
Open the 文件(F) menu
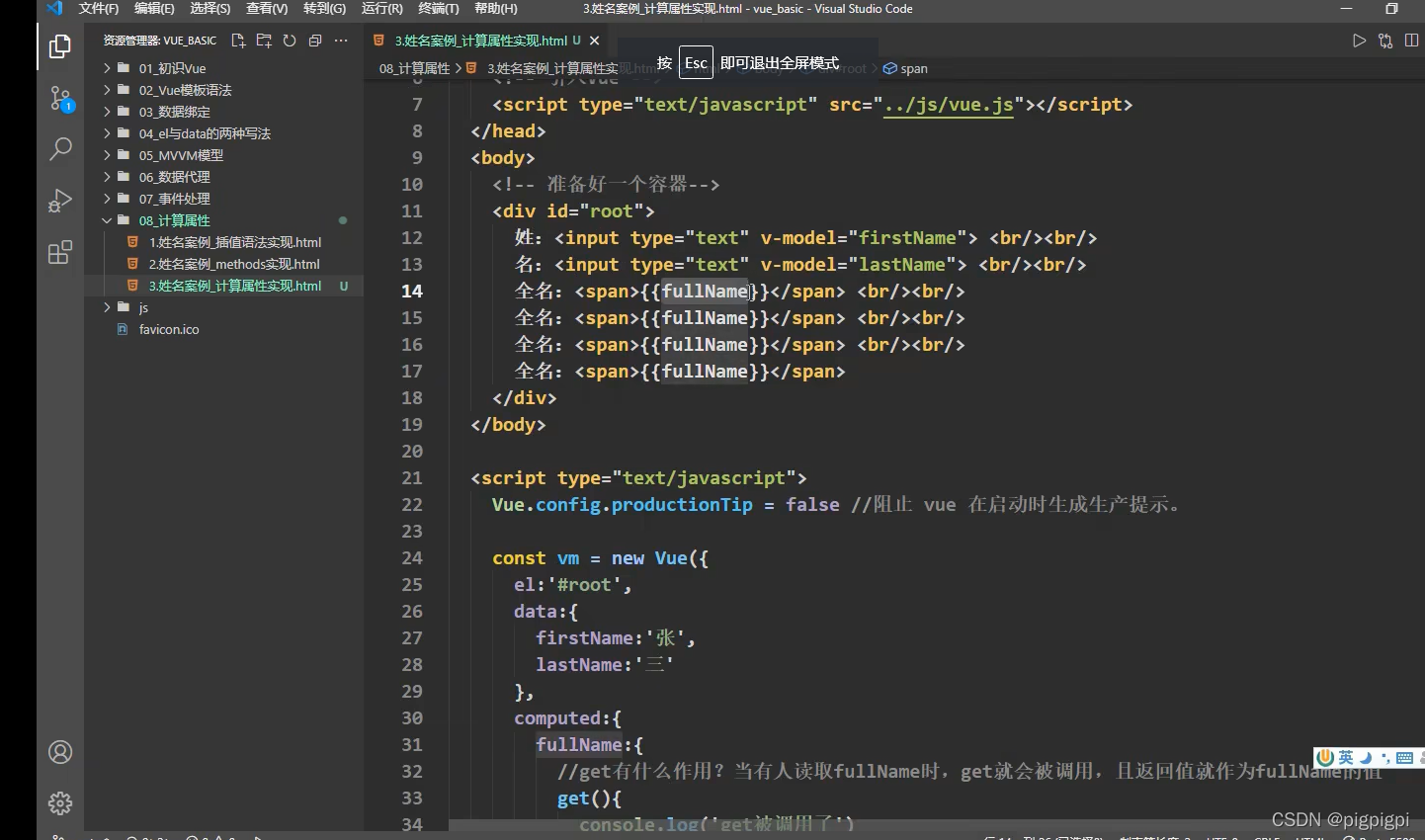tap(99, 9)
